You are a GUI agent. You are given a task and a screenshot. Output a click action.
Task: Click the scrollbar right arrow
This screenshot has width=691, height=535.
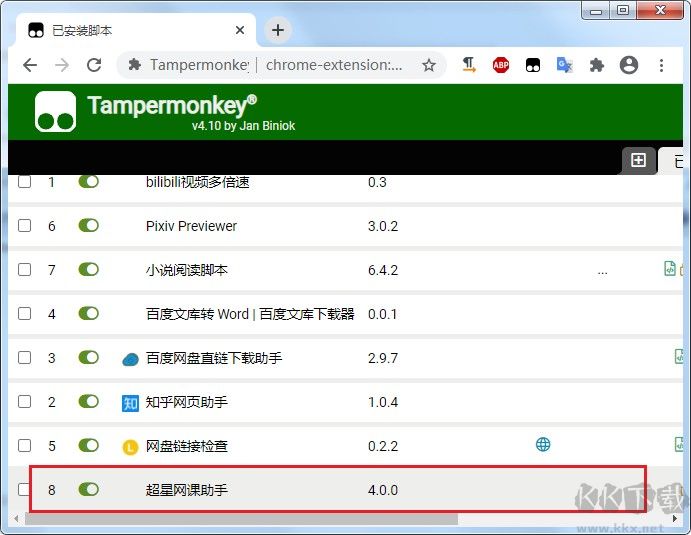(675, 519)
